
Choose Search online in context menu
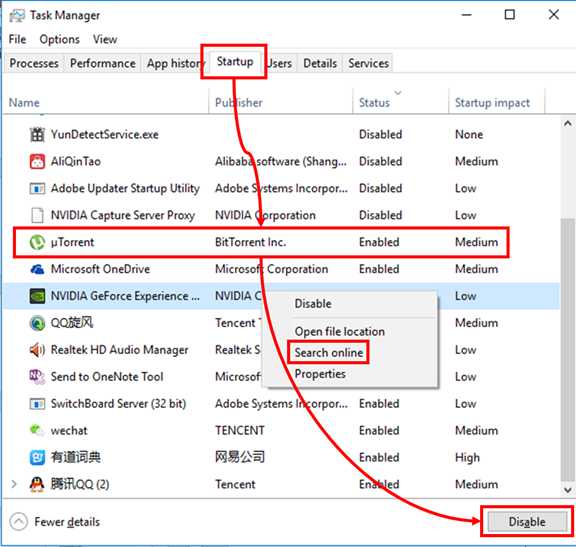[329, 353]
